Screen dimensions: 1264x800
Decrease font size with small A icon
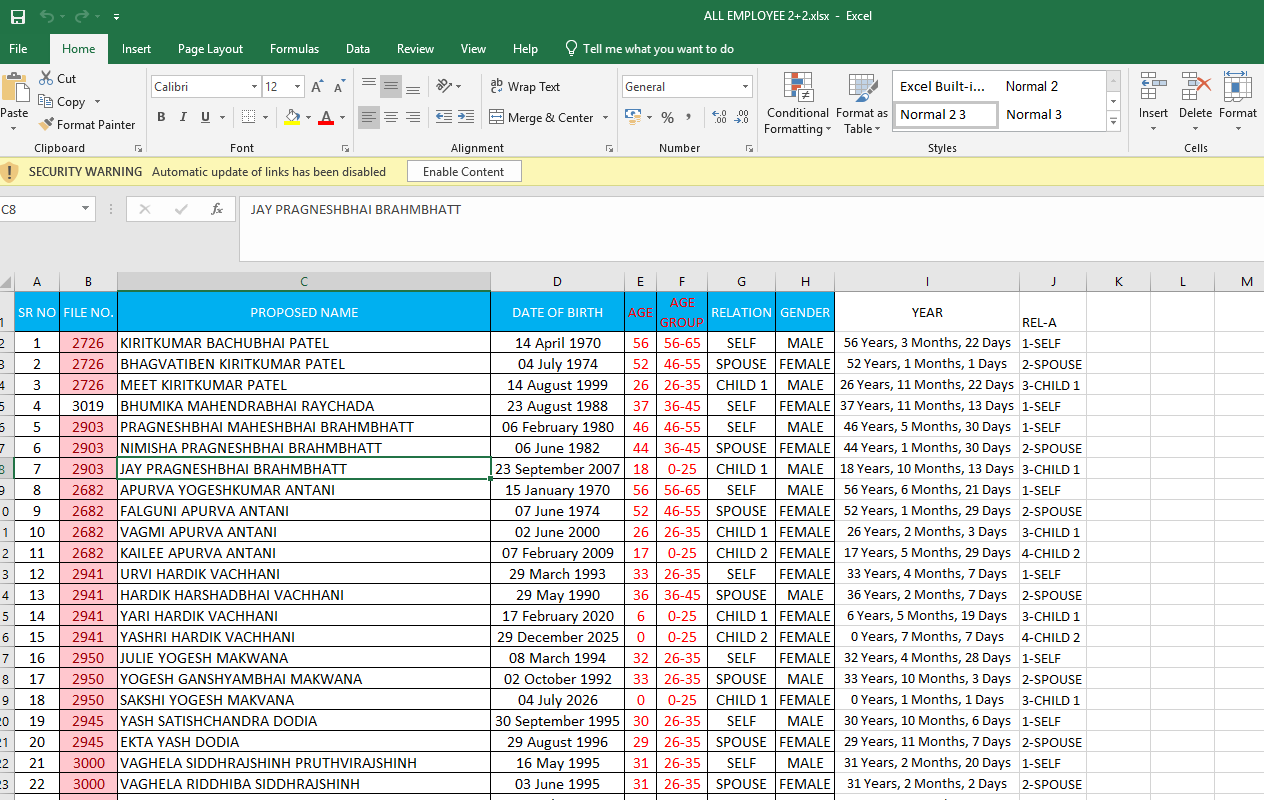339,87
